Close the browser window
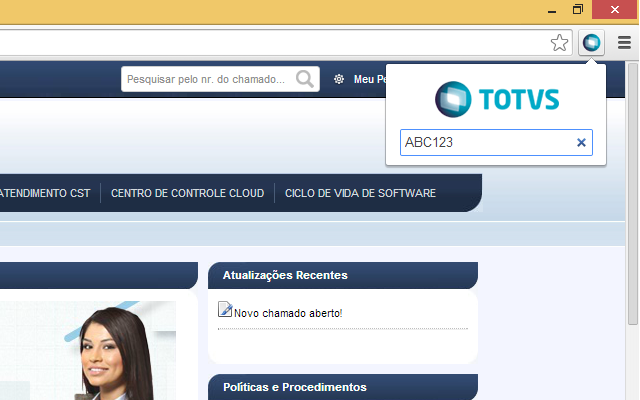The height and width of the screenshot is (400, 640). (615, 9)
